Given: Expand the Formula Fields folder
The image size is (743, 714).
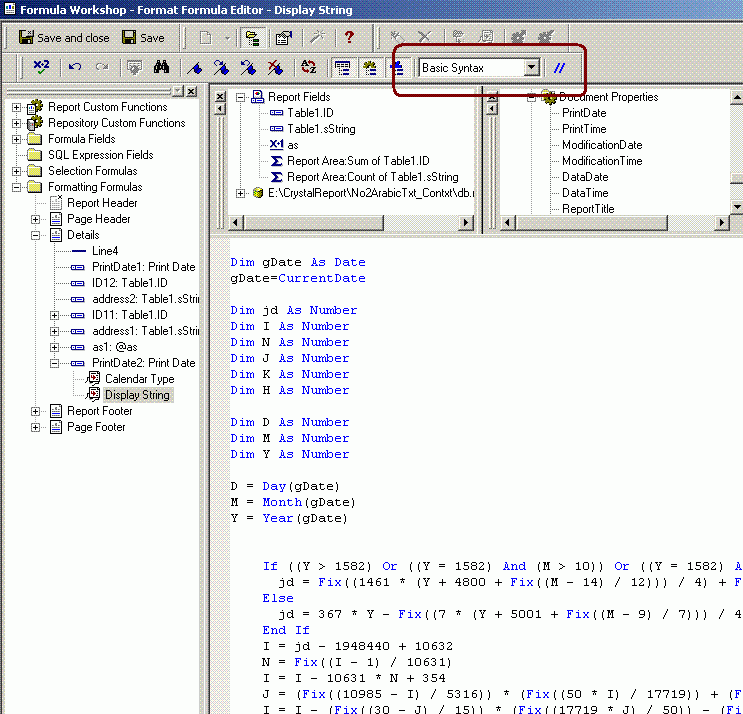Looking at the screenshot, I should click(x=16, y=139).
